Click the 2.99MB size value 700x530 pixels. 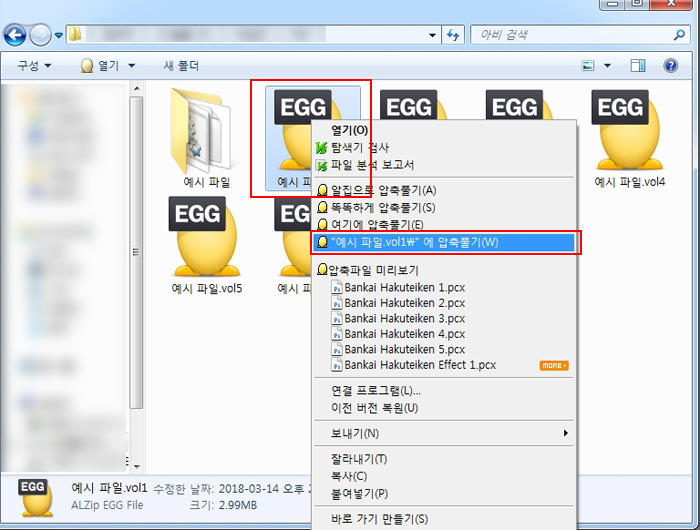[236, 505]
